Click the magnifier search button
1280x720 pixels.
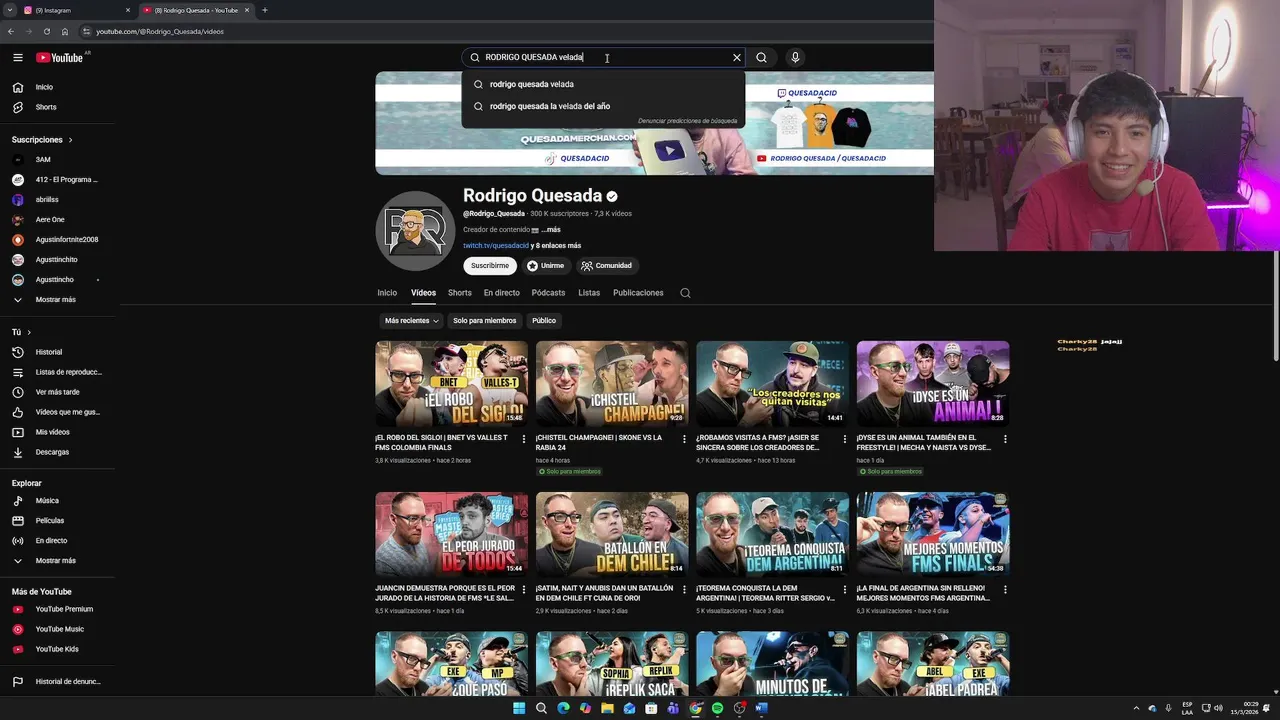point(761,57)
